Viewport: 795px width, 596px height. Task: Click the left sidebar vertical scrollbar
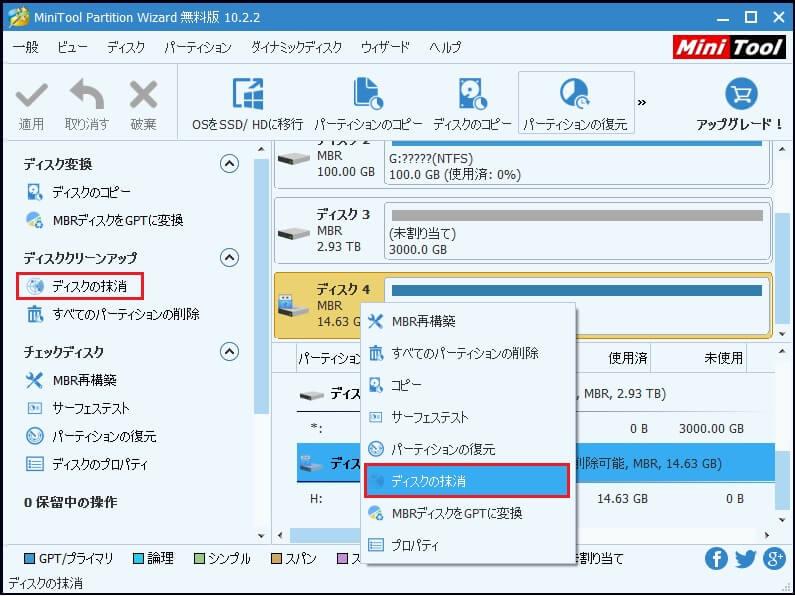click(x=261, y=286)
